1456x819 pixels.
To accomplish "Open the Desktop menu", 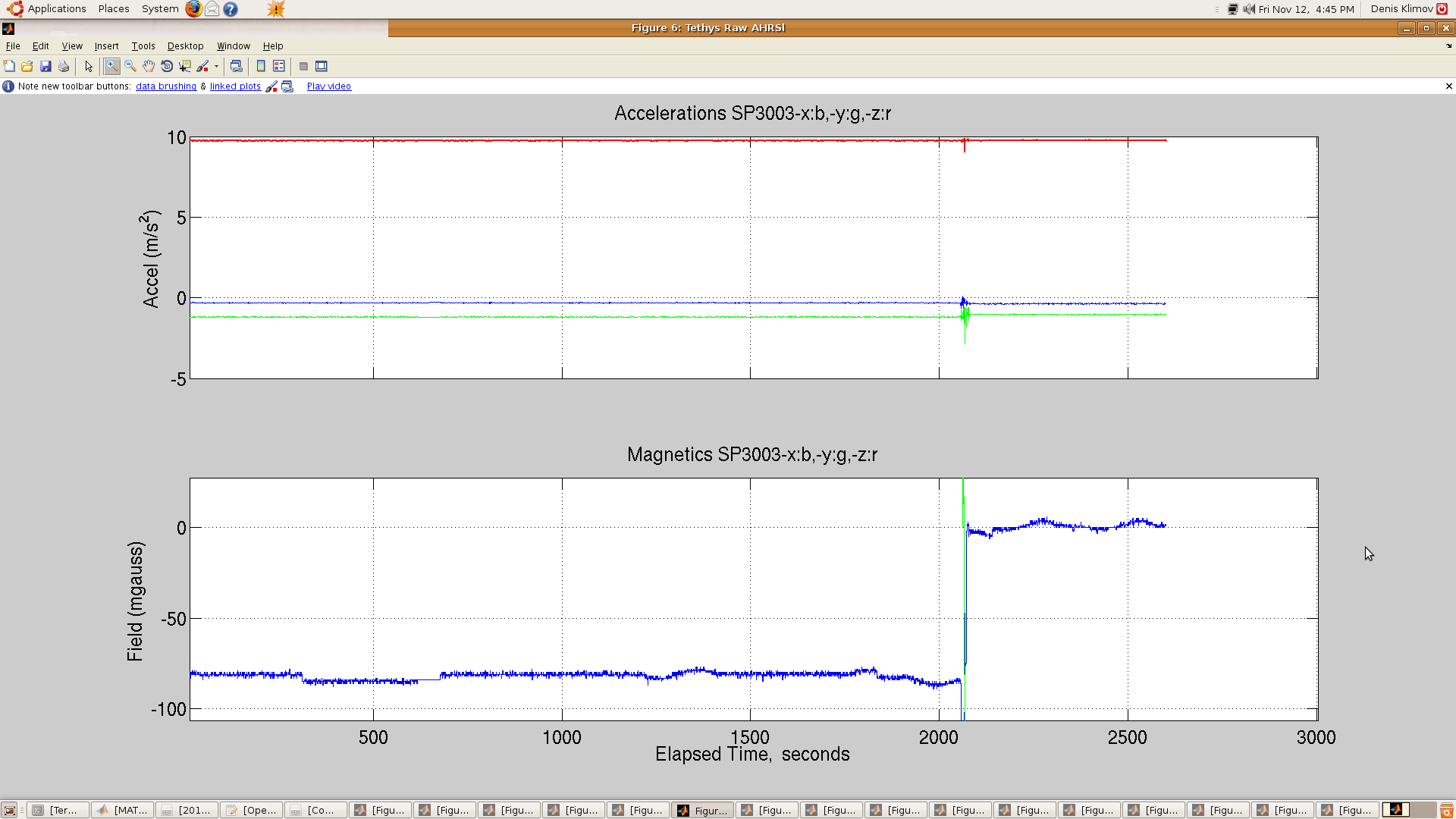I will pos(185,46).
